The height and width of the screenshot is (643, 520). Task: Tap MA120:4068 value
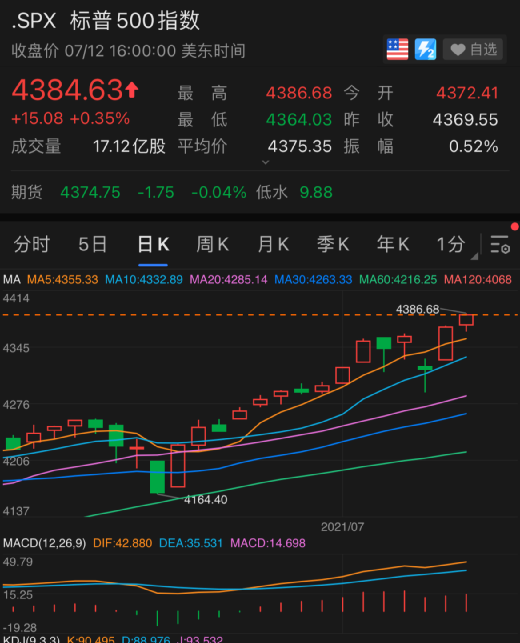pos(478,280)
